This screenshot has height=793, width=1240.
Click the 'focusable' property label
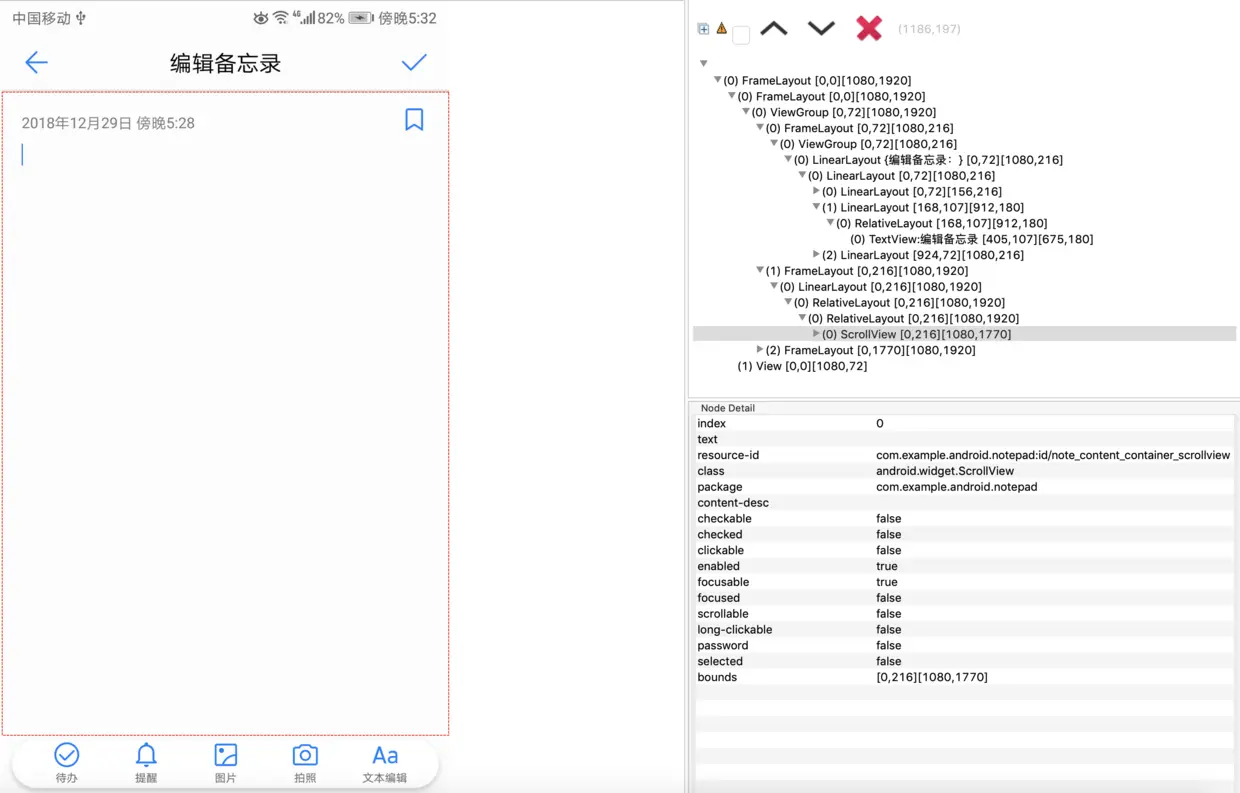point(723,582)
